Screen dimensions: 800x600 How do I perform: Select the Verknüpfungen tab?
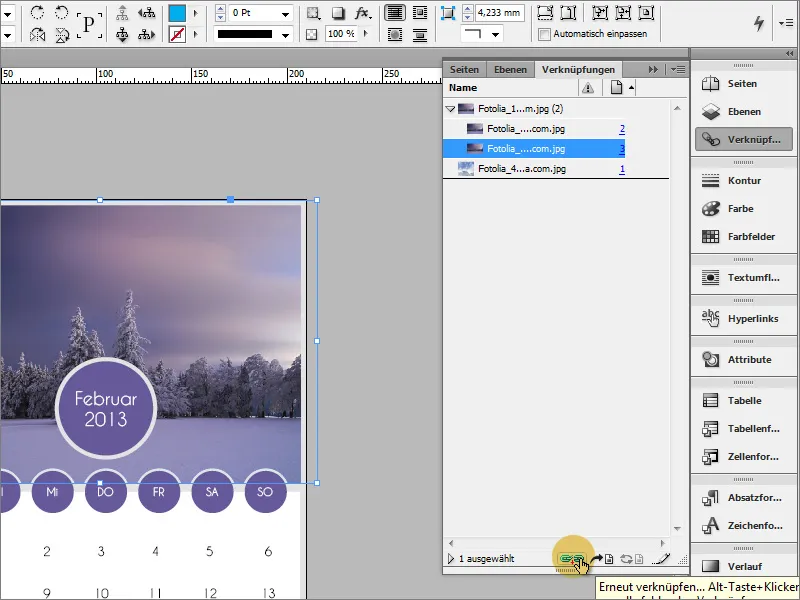pyautogui.click(x=578, y=69)
